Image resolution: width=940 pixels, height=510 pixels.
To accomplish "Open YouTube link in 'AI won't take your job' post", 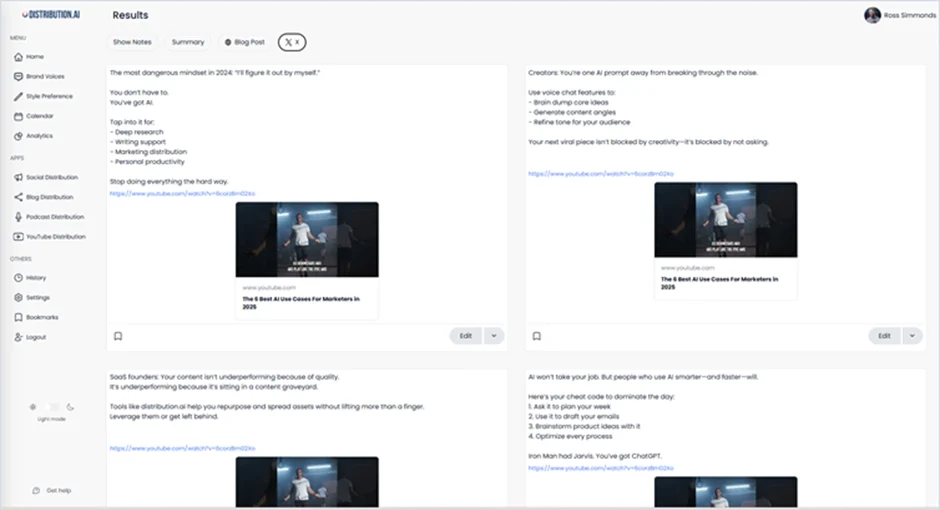I will pyautogui.click(x=601, y=468).
